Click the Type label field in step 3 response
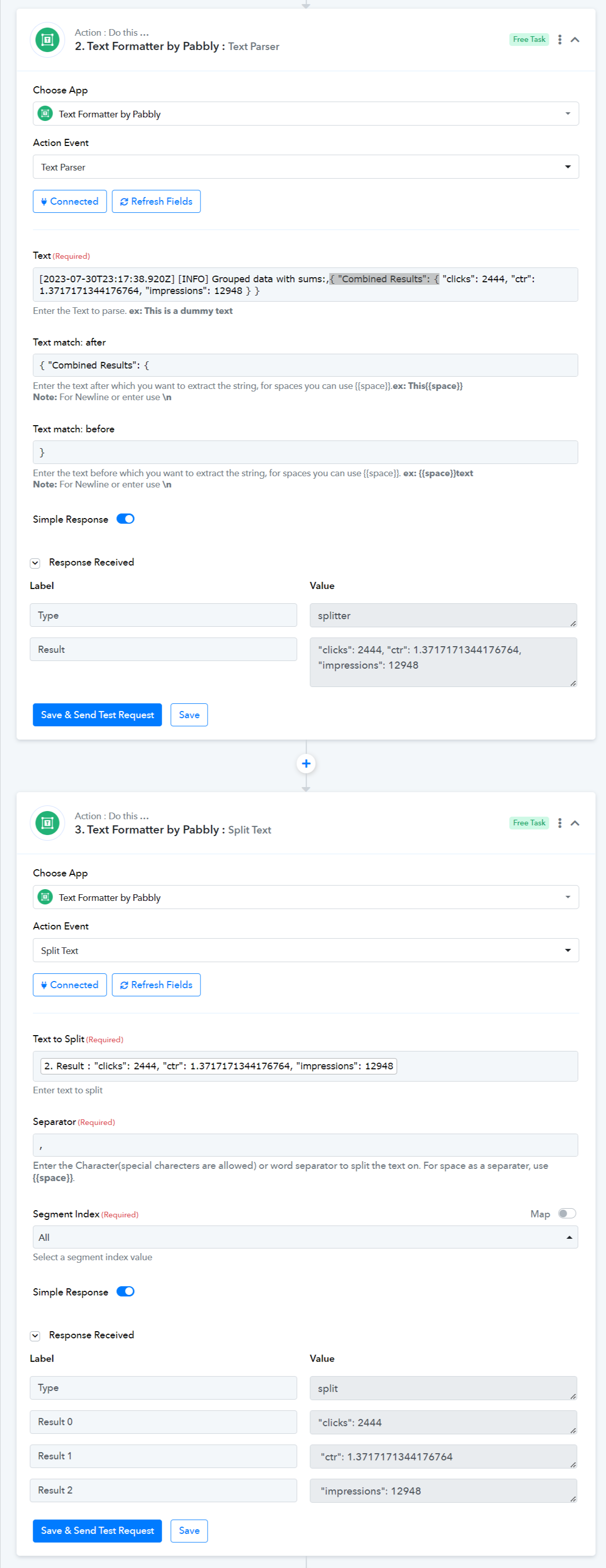 [x=163, y=1388]
